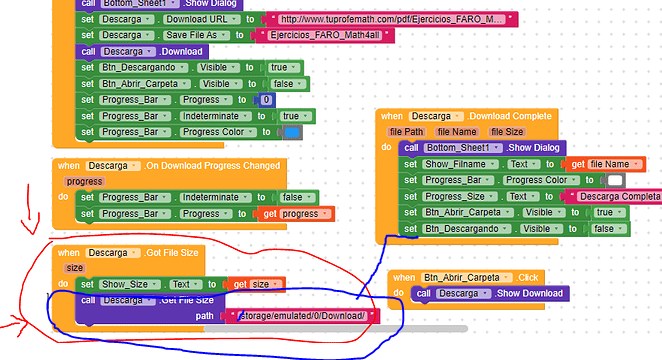Image resolution: width=662 pixels, height=360 pixels.
Task: Click the horizontal workspace scrollbar
Action: coord(336,329)
